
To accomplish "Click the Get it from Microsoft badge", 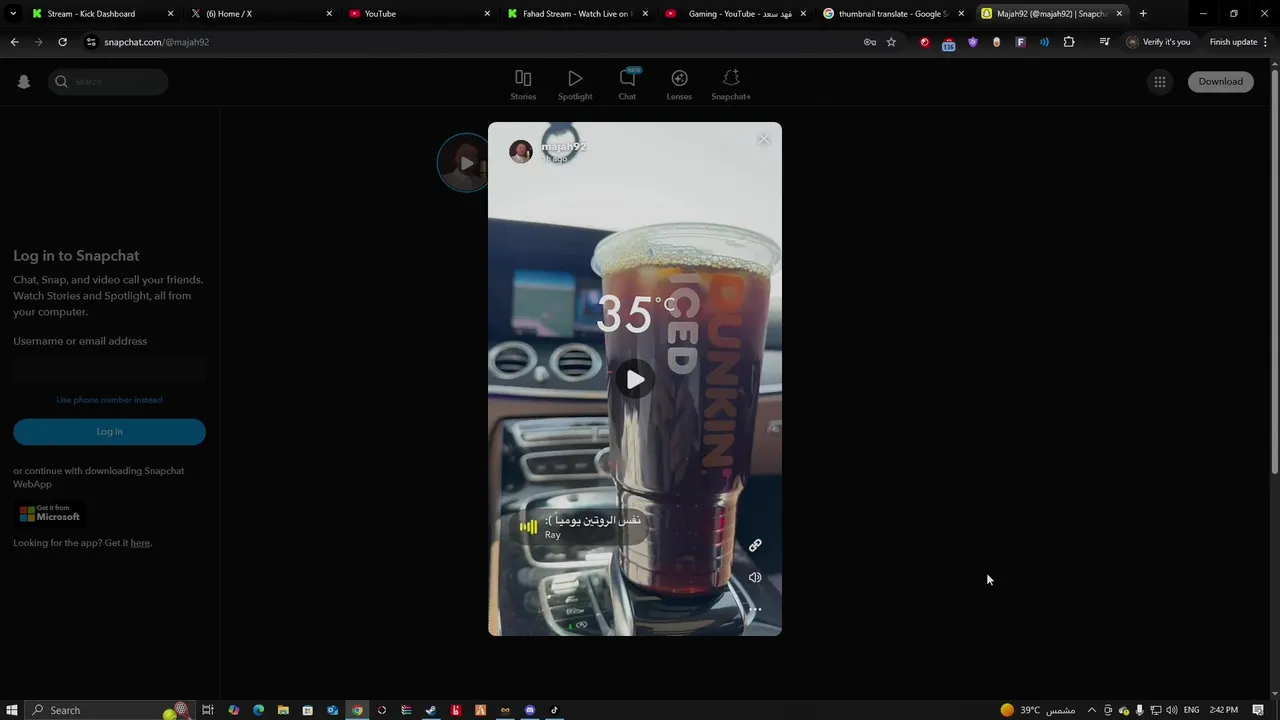I will click(x=49, y=514).
